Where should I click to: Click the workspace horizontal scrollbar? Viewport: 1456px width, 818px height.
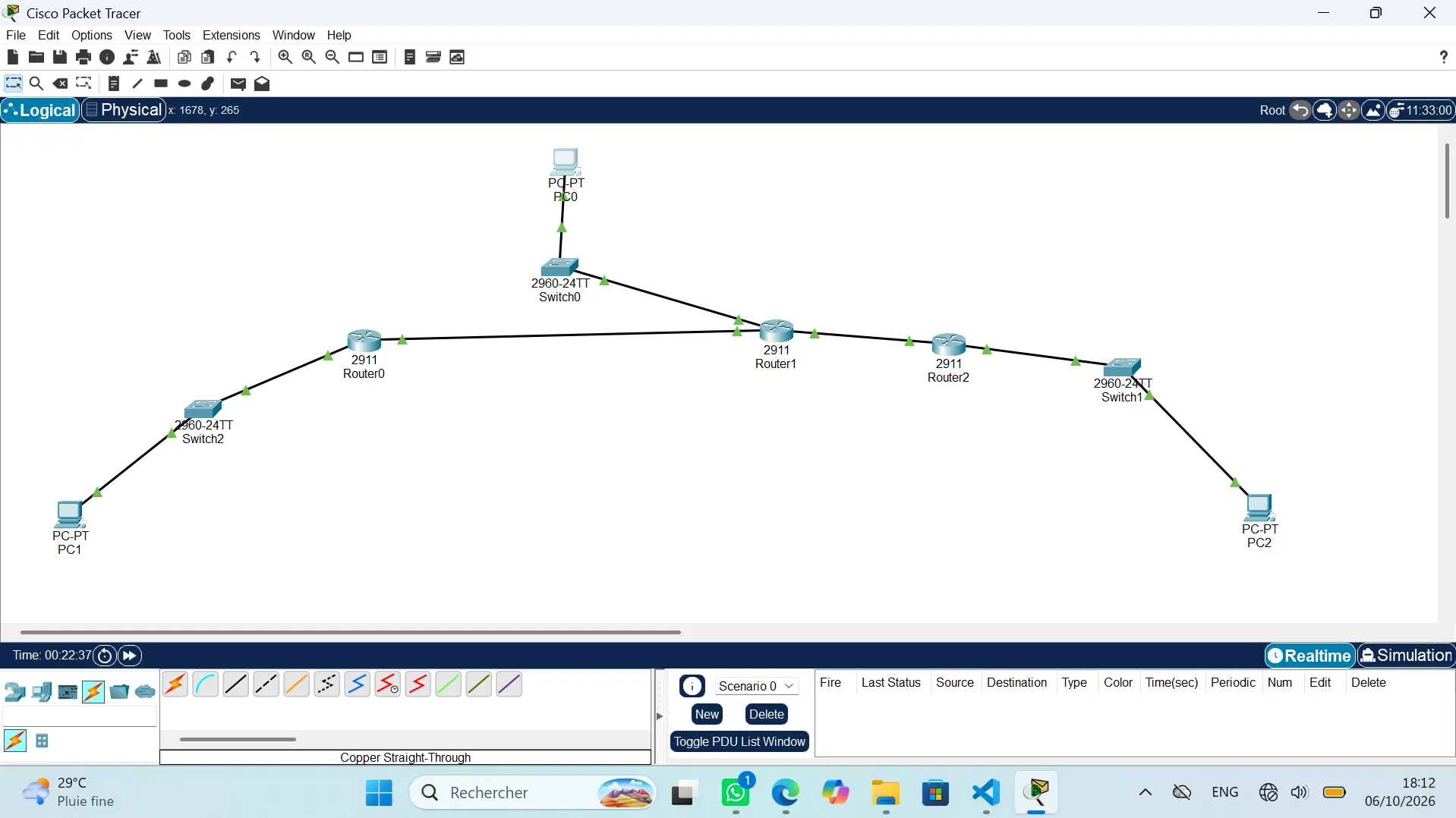pyautogui.click(x=350, y=631)
